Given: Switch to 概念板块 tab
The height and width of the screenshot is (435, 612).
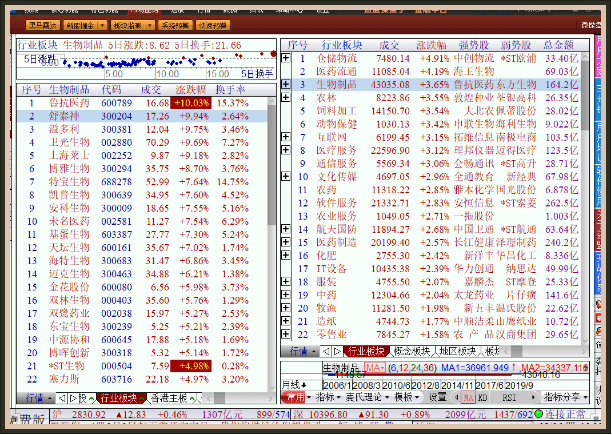Looking at the screenshot, I should pyautogui.click(x=411, y=352).
